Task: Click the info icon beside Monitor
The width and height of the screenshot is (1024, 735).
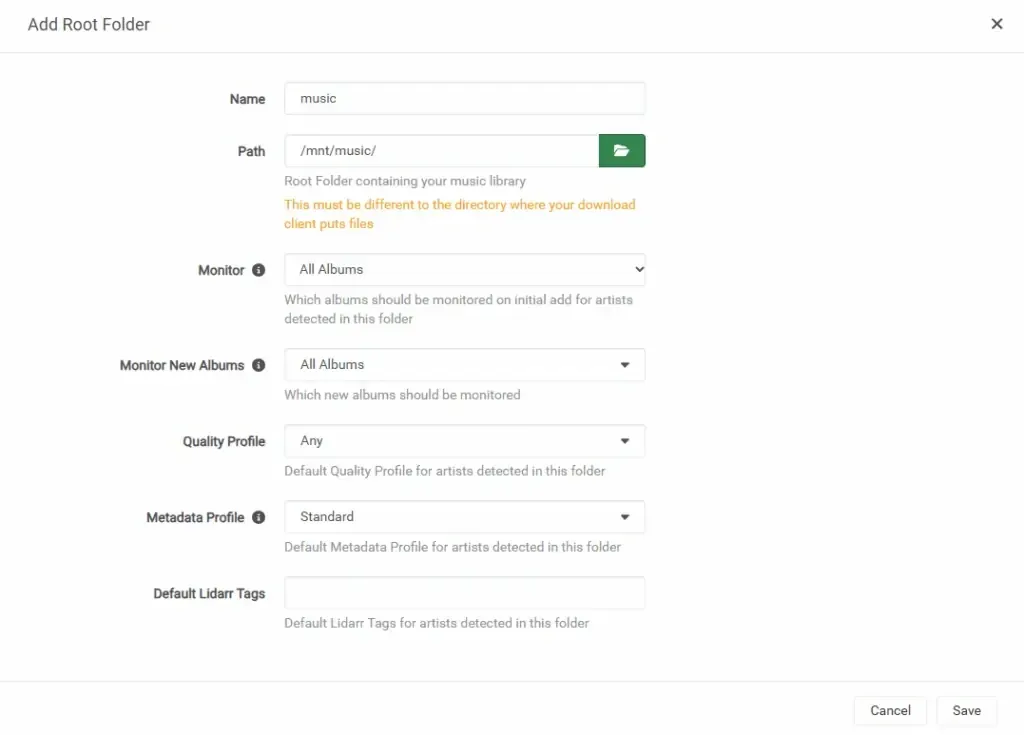Action: click(x=259, y=270)
